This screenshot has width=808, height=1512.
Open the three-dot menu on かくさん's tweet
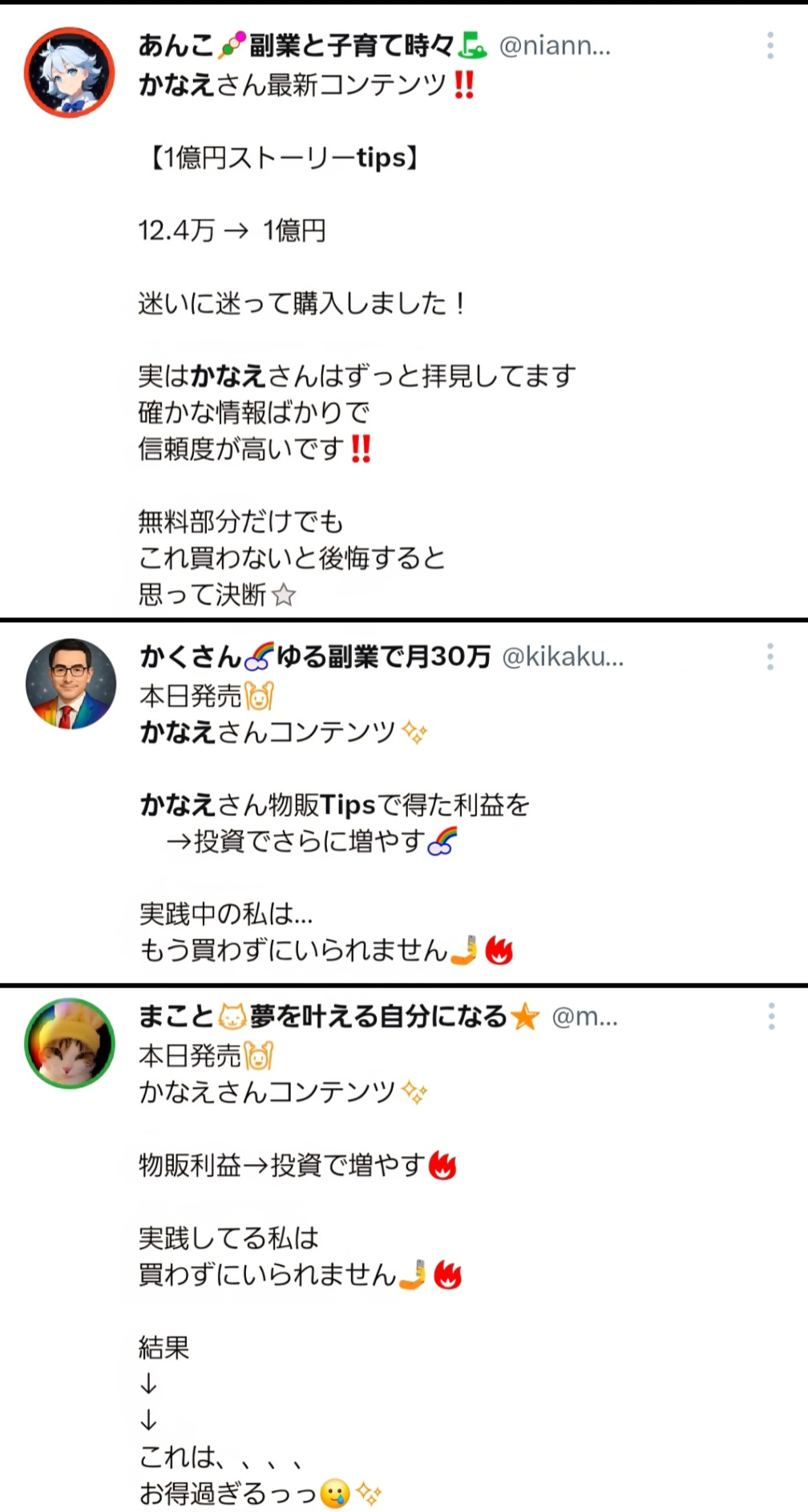point(770,657)
